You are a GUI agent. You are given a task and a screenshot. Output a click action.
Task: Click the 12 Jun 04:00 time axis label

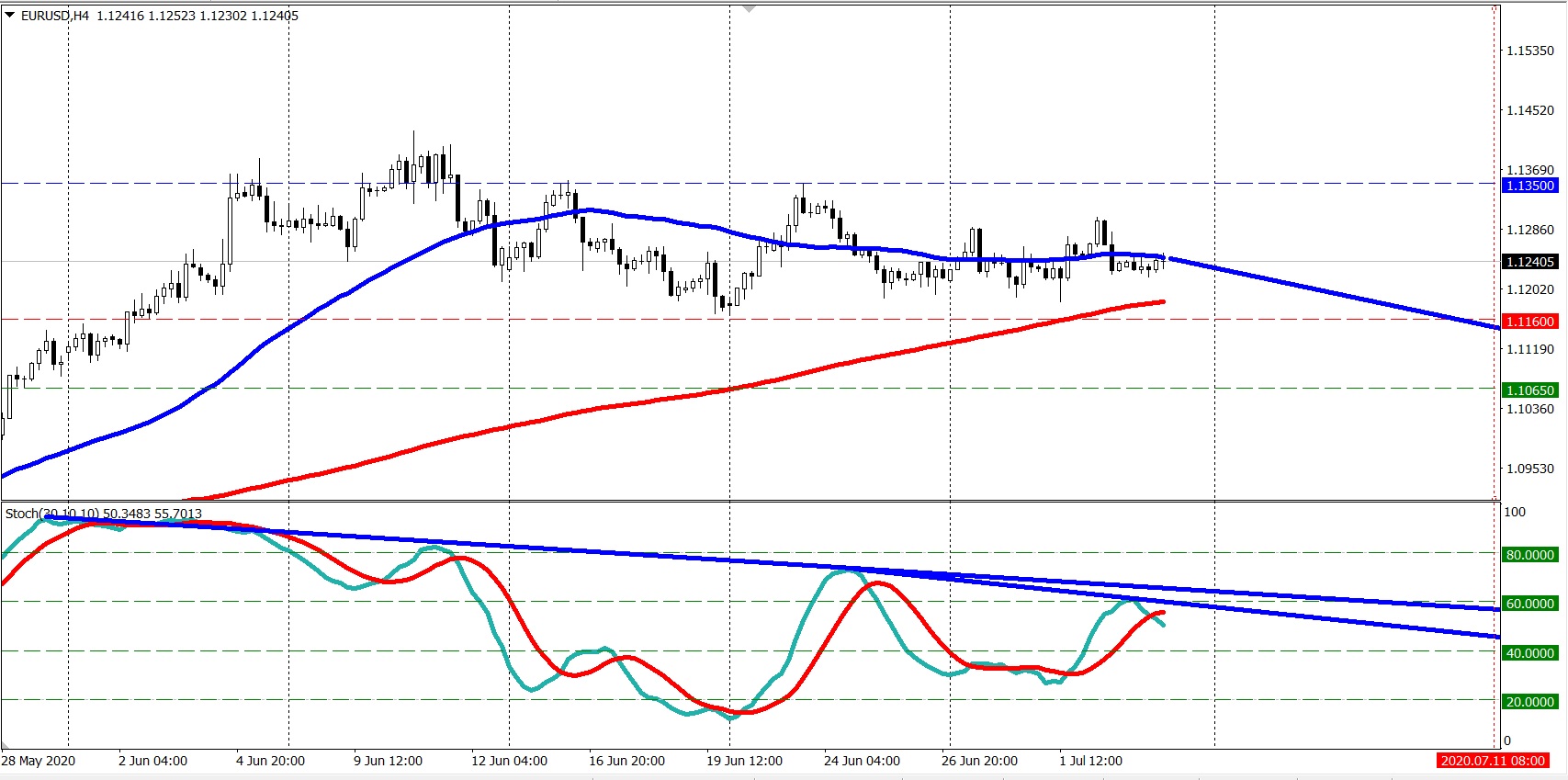509,761
